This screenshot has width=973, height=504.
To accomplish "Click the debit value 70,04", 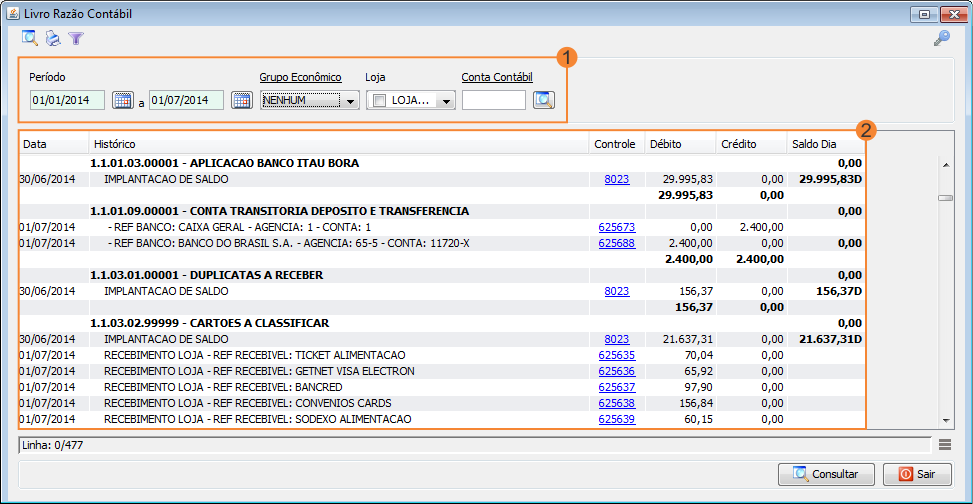I will click(697, 356).
